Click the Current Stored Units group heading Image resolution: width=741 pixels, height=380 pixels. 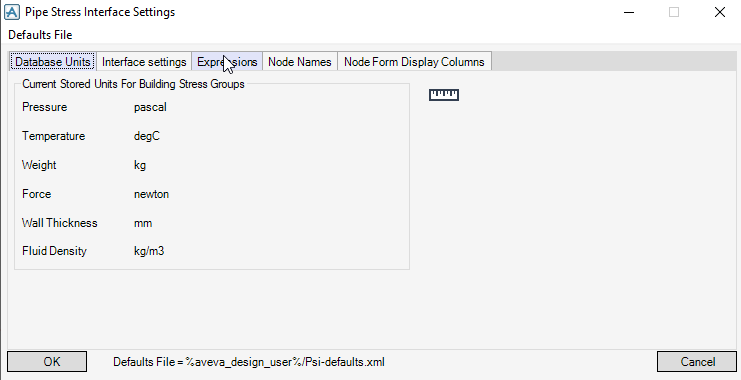click(x=133, y=84)
